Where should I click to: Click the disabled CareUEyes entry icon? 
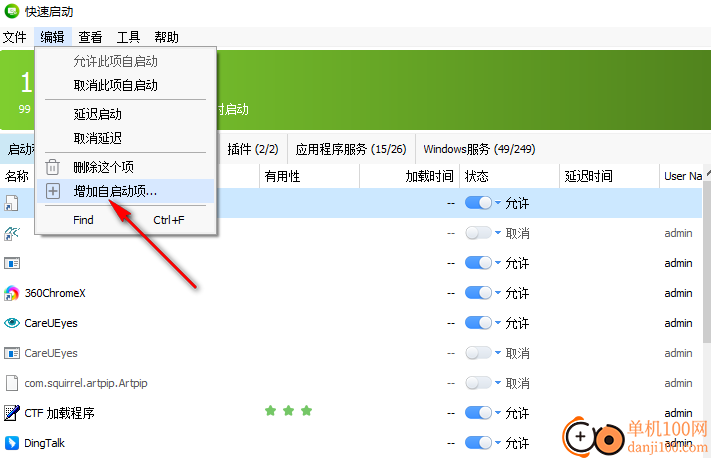coord(12,353)
